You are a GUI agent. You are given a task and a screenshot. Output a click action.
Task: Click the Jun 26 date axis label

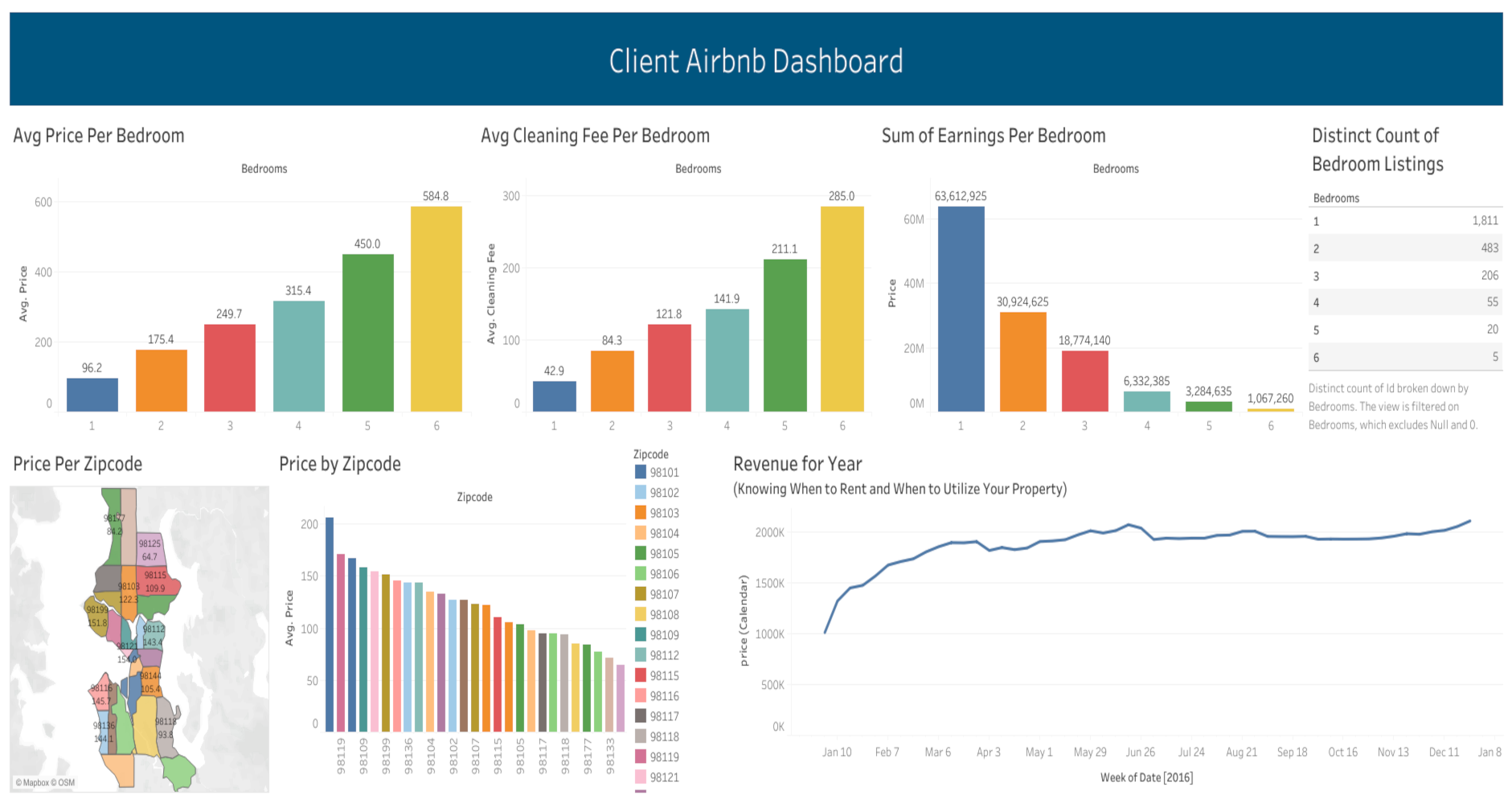(1140, 752)
